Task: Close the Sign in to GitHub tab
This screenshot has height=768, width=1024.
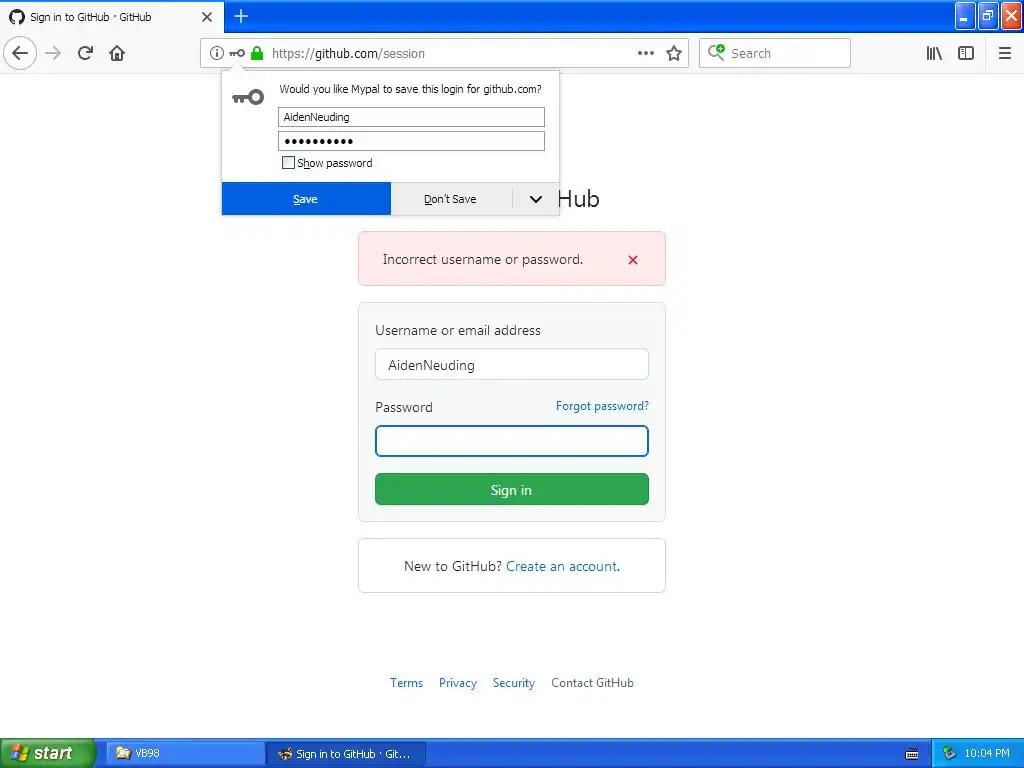Action: pyautogui.click(x=206, y=17)
